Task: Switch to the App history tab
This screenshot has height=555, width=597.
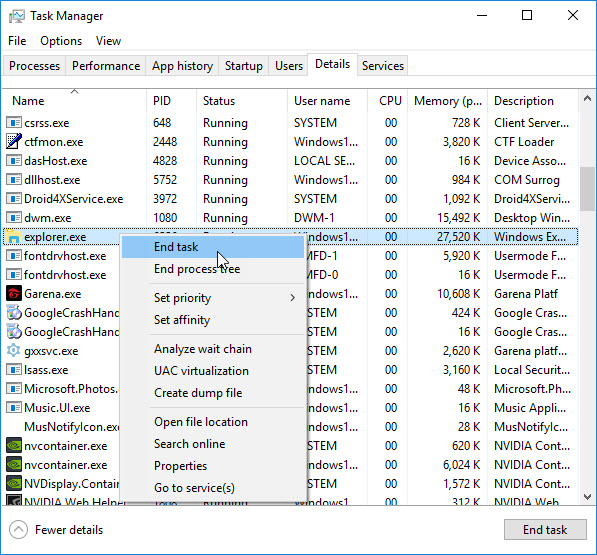Action: tap(182, 66)
